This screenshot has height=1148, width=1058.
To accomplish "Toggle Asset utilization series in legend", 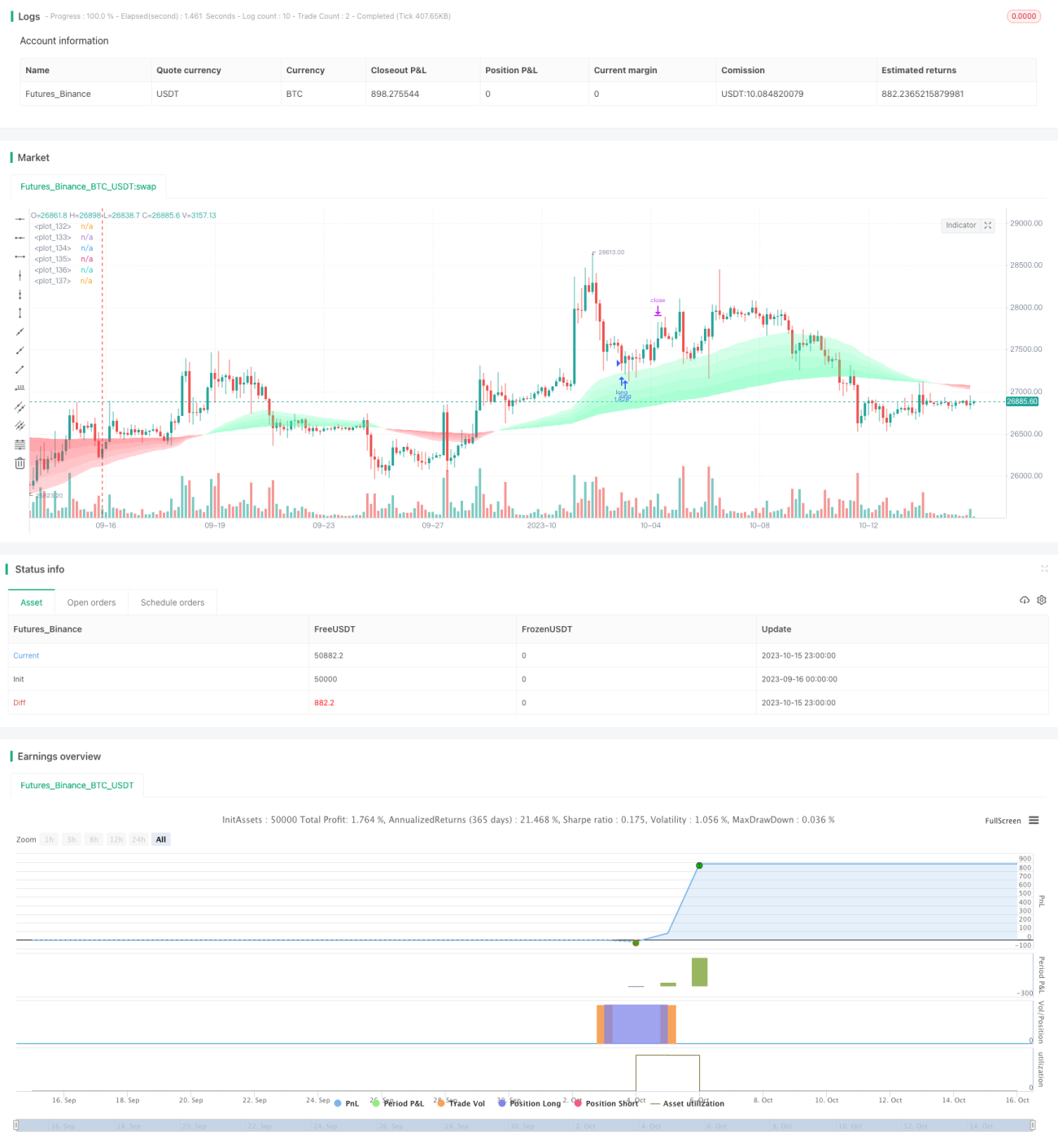I will 687,1103.
